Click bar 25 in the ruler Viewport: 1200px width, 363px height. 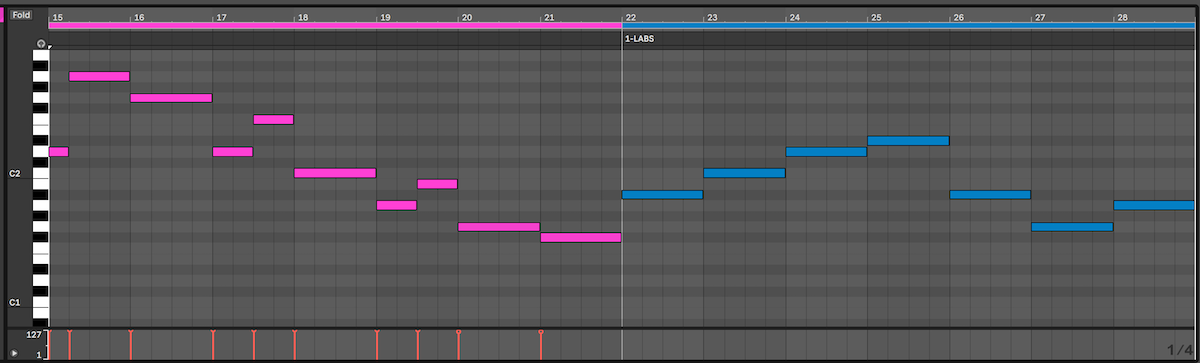coord(876,18)
